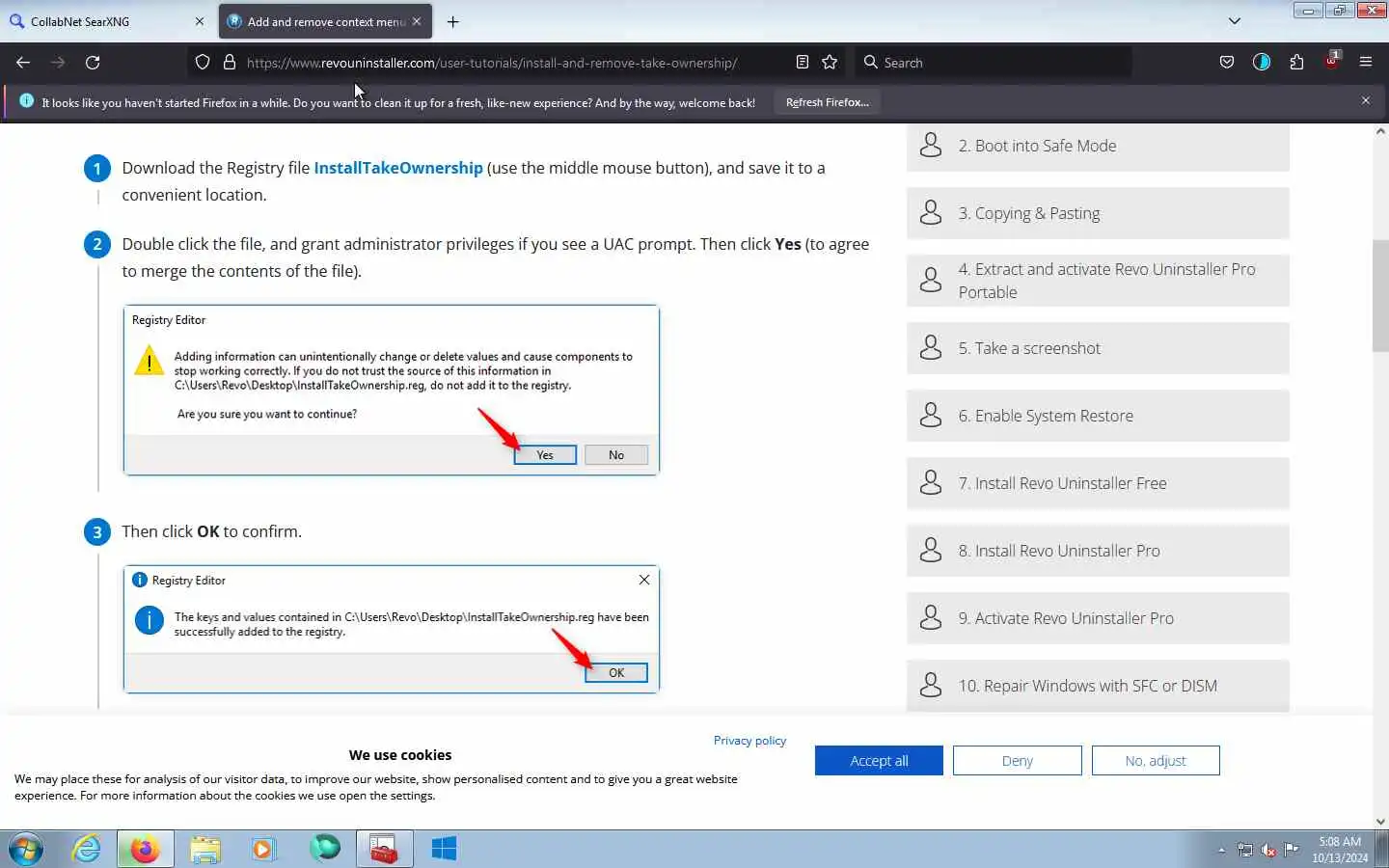Screen dimensions: 1389x868
Task: Open the Boot into Safe Mode tutorial
Action: pyautogui.click(x=1098, y=147)
